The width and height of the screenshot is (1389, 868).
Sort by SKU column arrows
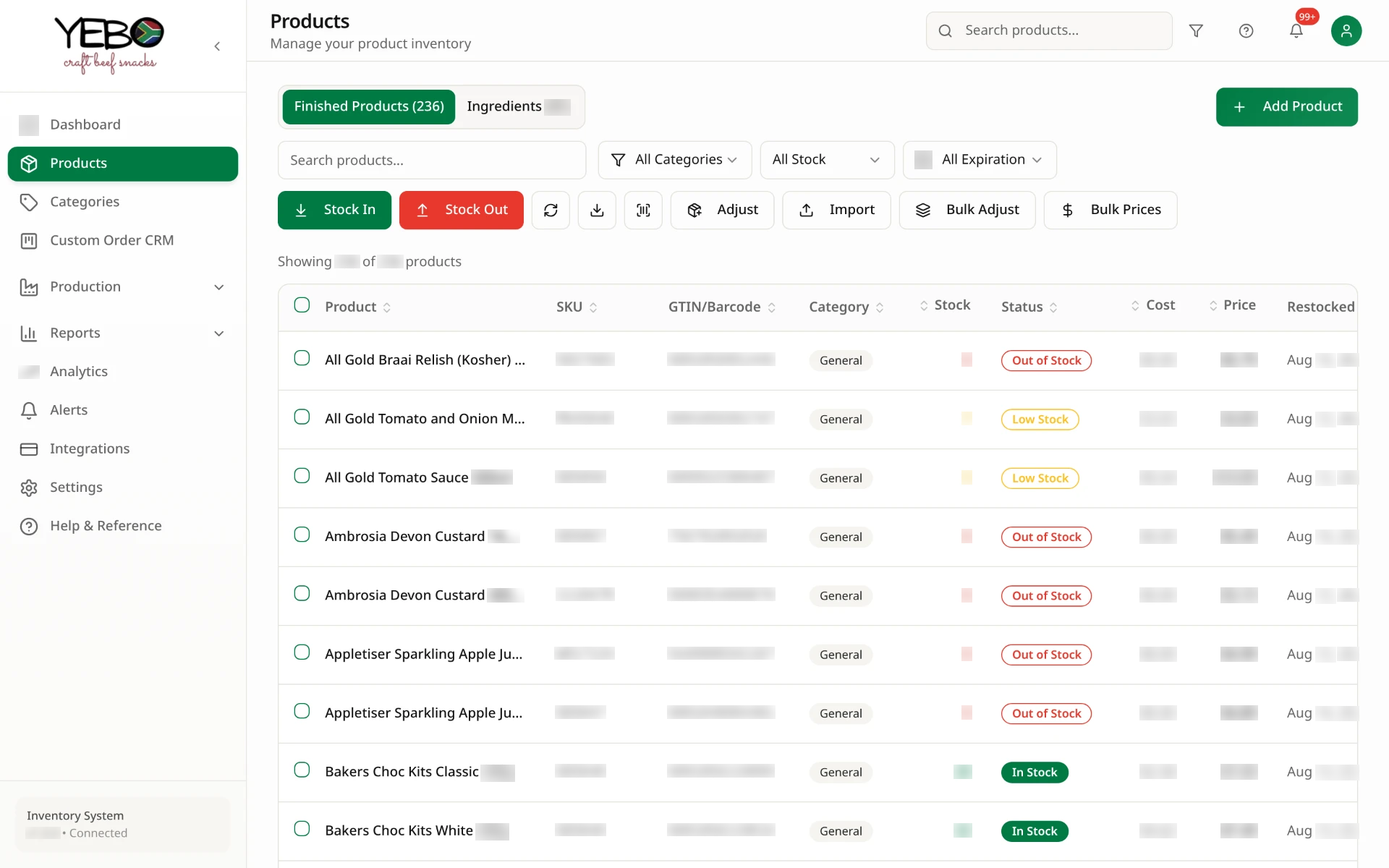coord(593,307)
